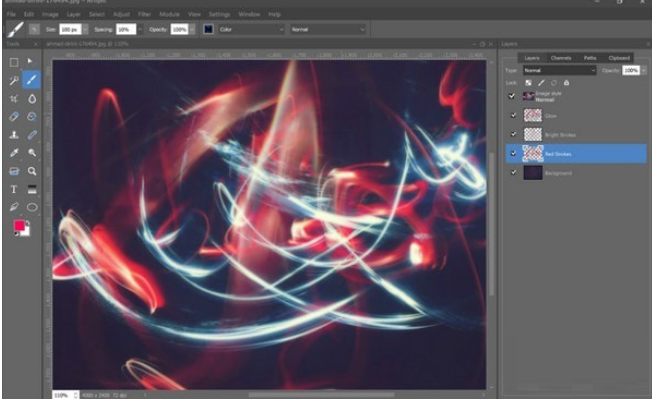Select the ellipse shape tool

32,207
